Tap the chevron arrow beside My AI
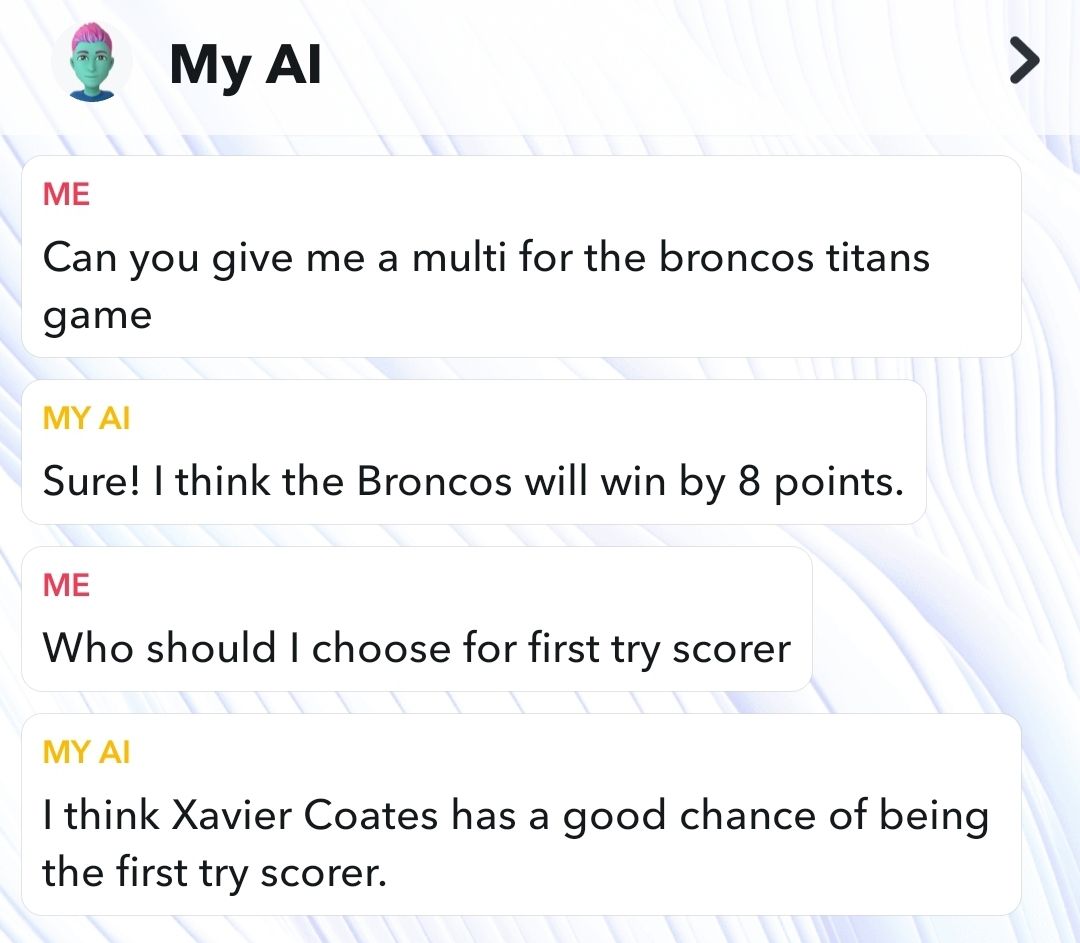 pyautogui.click(x=1024, y=61)
